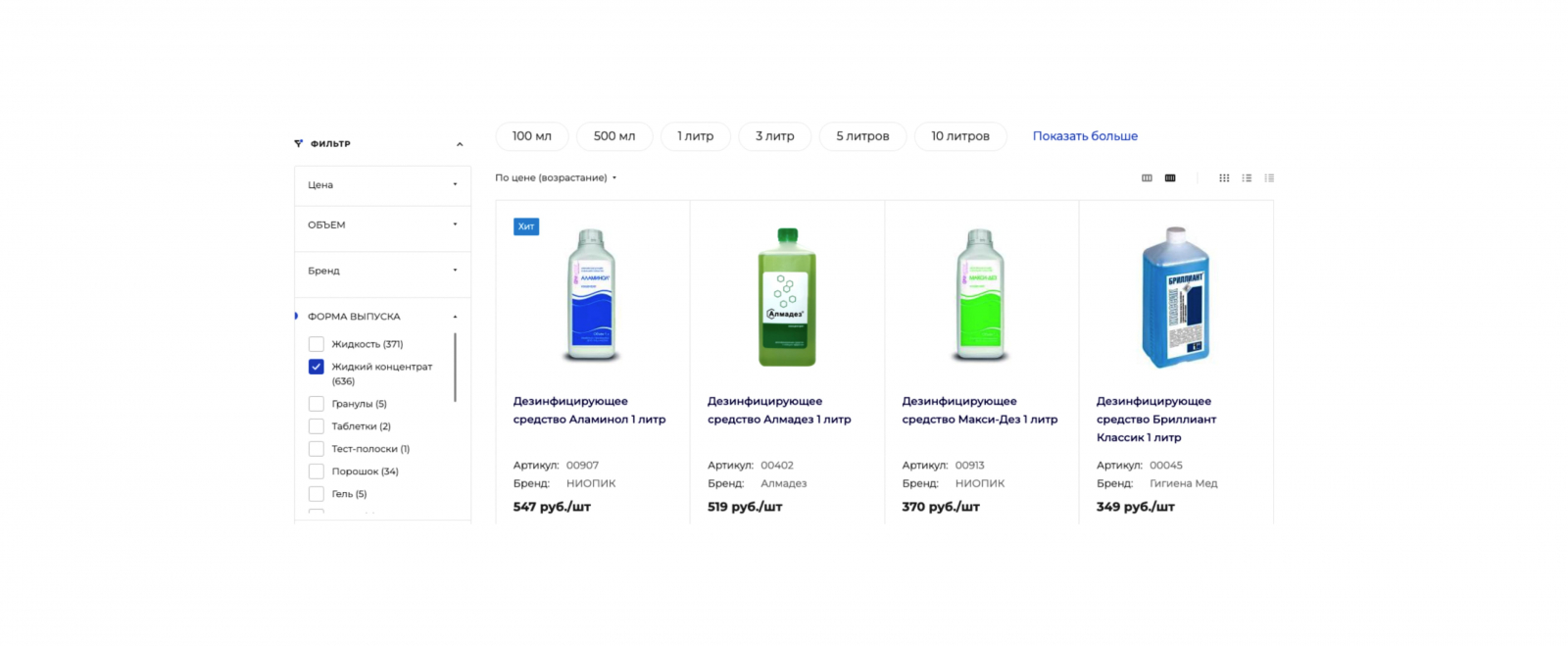Select the dotted grid view icon
This screenshot has width=1568, height=646.
point(1224,178)
